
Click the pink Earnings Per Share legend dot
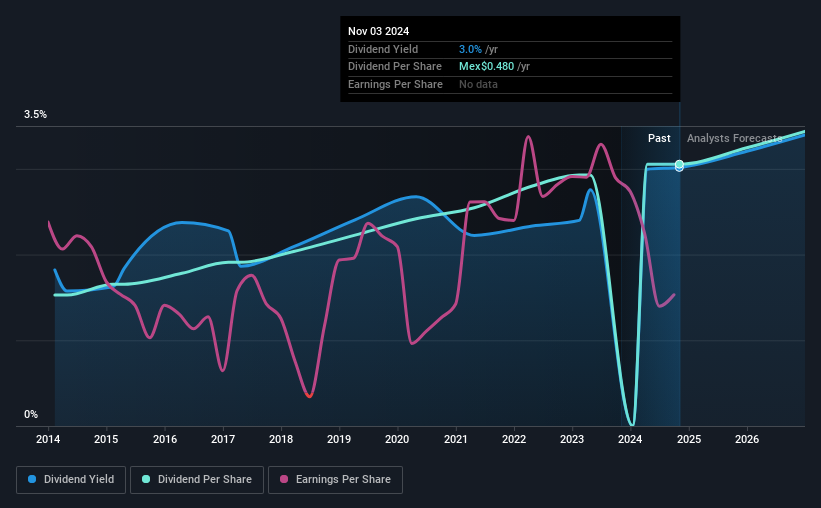(x=284, y=479)
